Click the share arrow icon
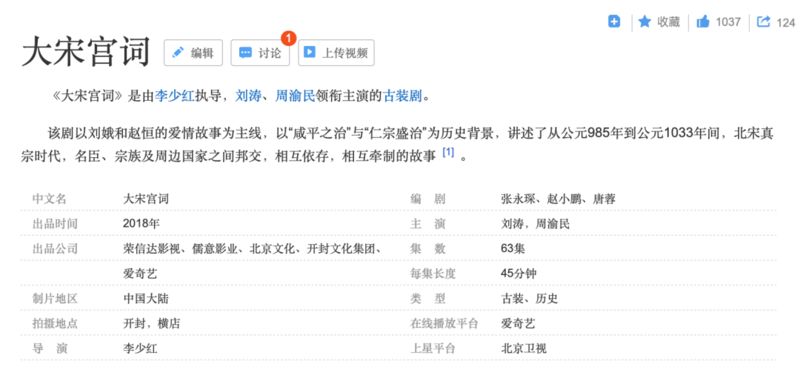This screenshot has width=800, height=370. tap(763, 22)
